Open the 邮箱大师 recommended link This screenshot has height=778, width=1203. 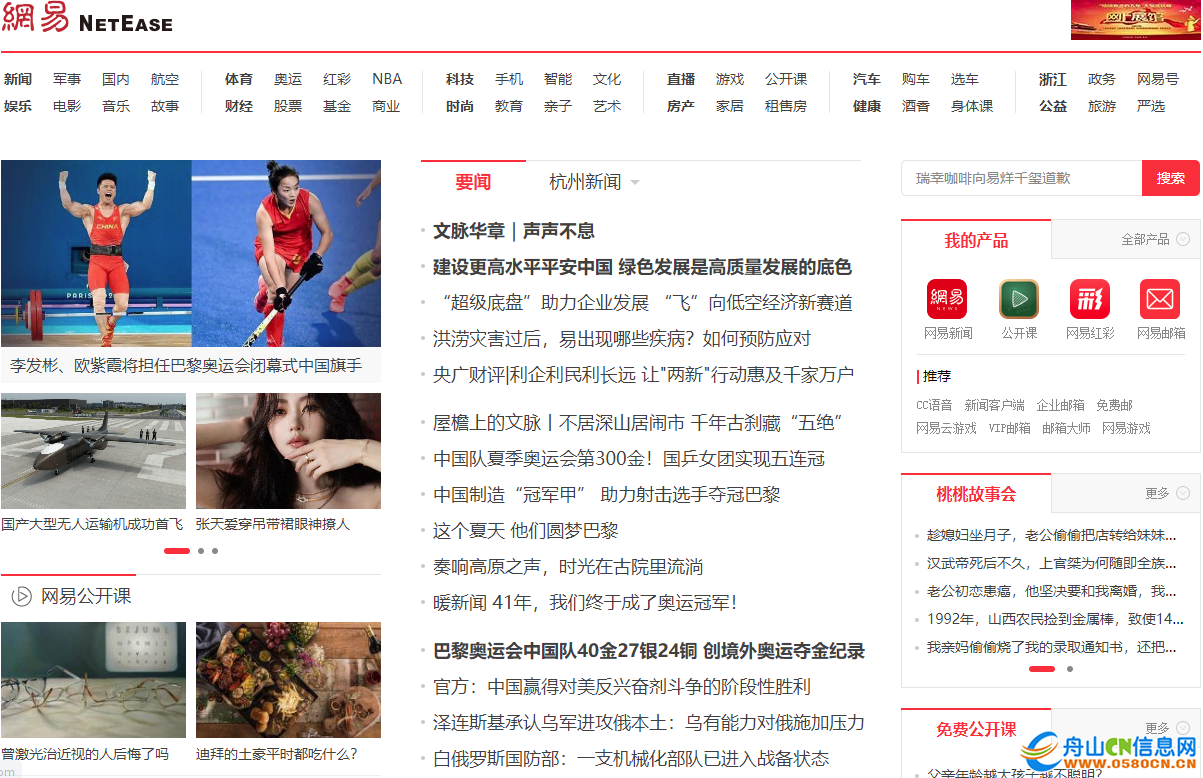click(x=1066, y=428)
